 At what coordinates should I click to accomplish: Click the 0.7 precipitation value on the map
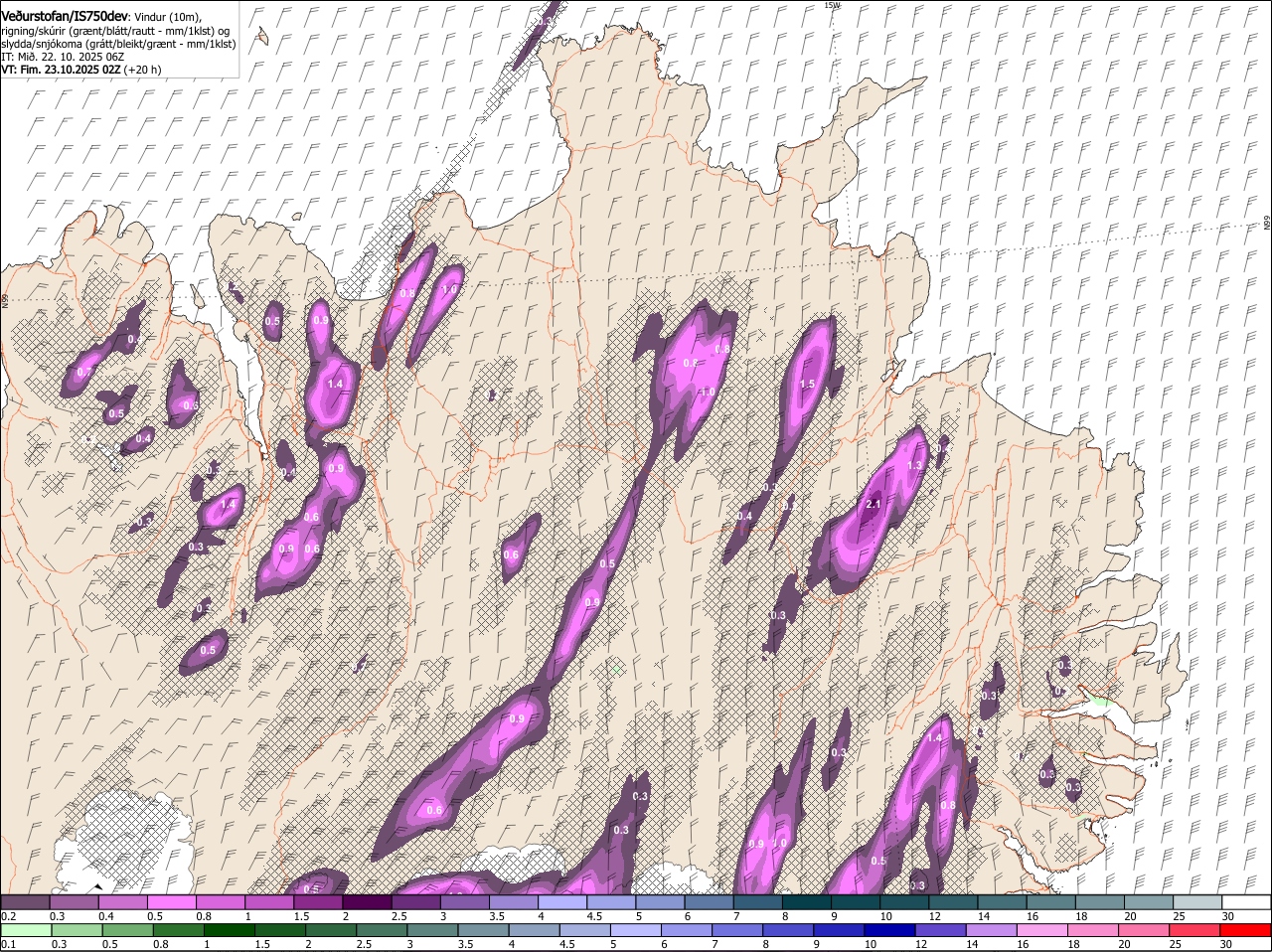click(85, 373)
